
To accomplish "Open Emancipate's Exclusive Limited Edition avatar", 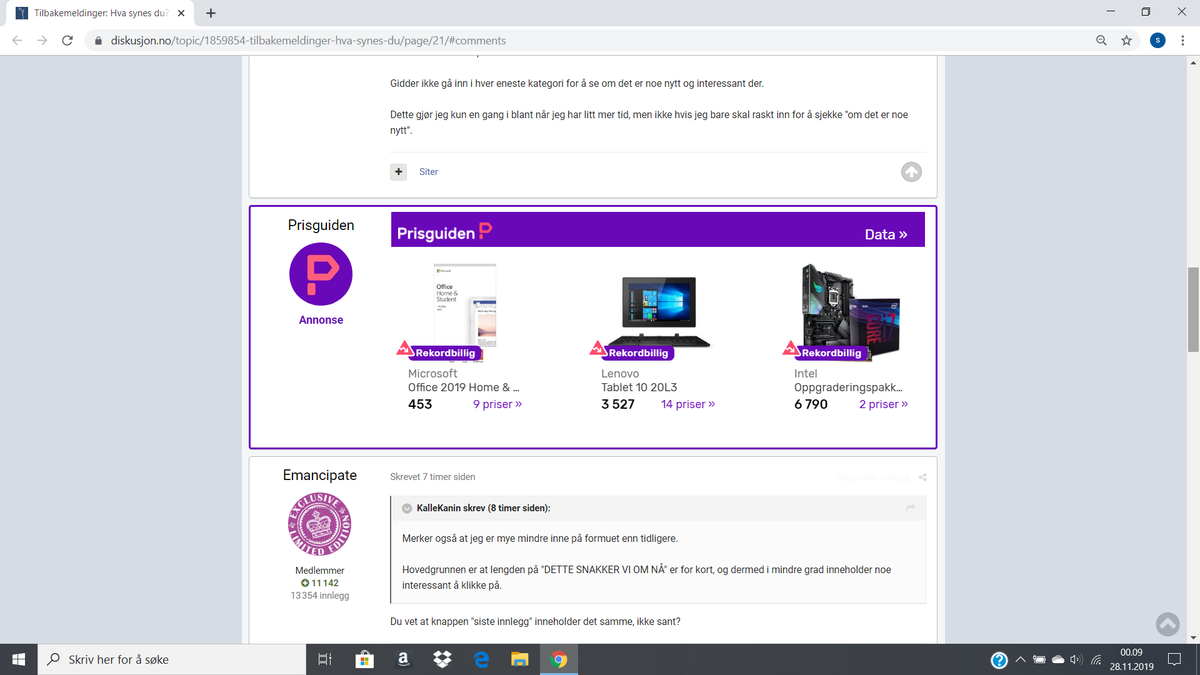I will pyautogui.click(x=321, y=526).
